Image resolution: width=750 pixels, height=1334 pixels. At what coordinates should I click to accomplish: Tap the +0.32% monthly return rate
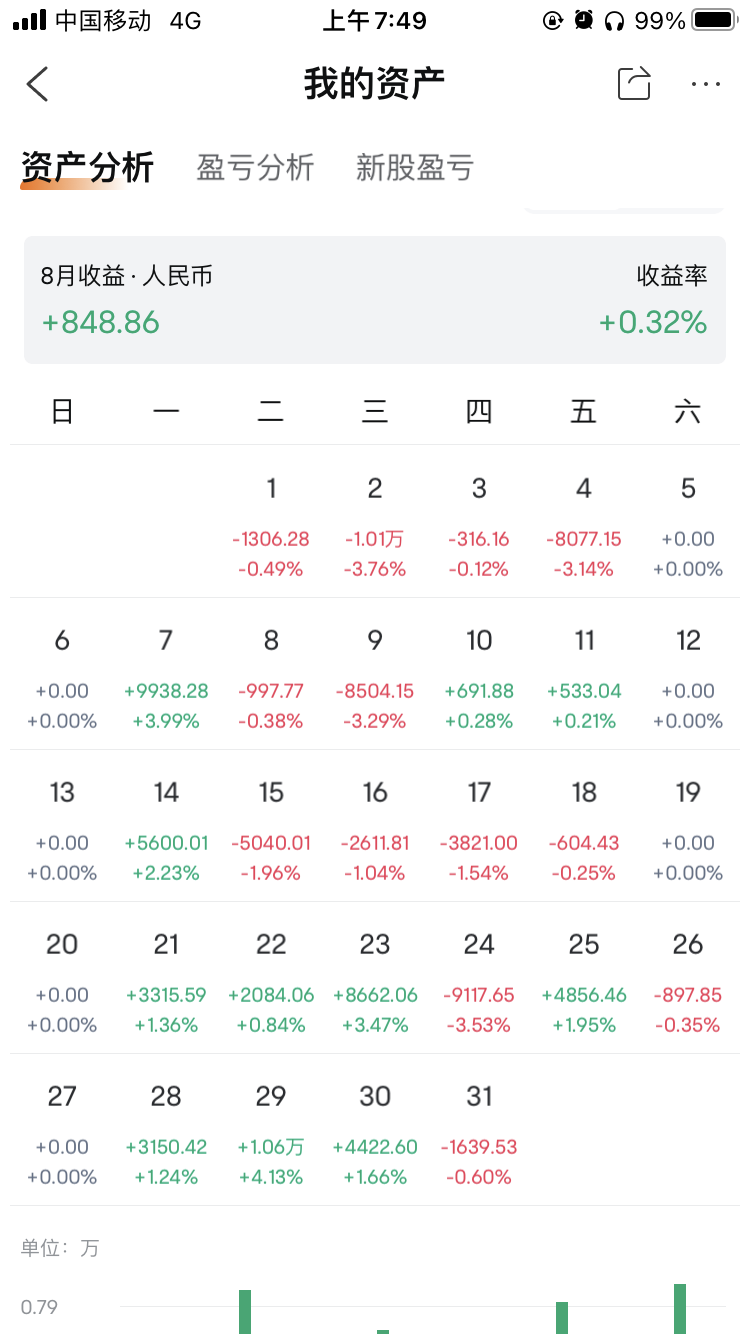(653, 322)
